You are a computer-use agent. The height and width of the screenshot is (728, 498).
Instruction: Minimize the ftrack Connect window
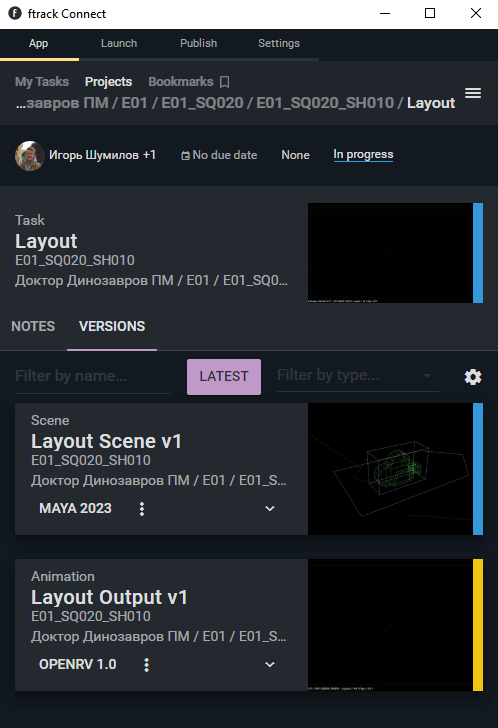385,13
